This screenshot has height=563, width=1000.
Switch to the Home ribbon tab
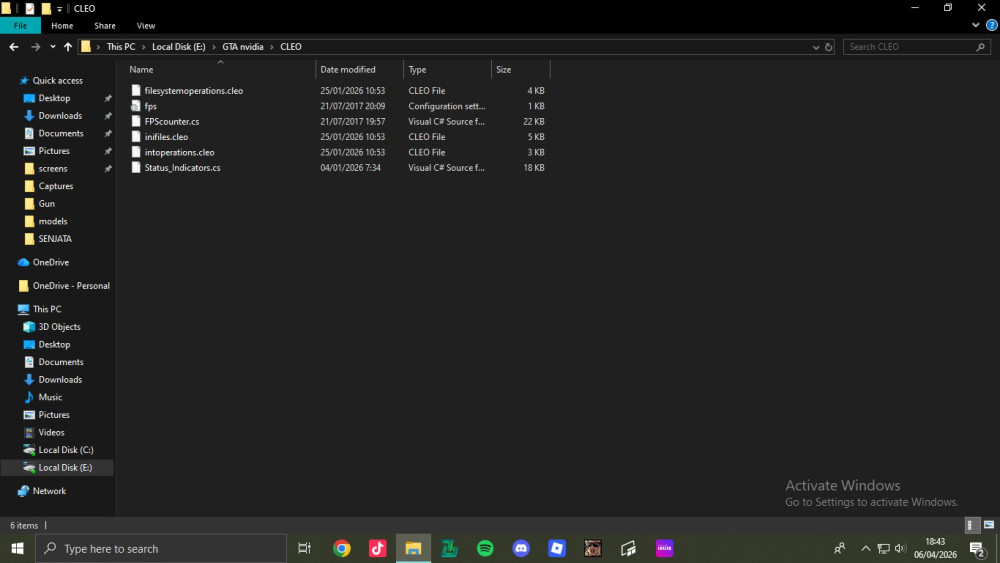tap(62, 26)
